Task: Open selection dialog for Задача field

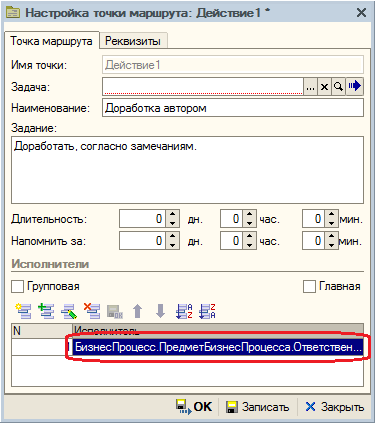Action: [310, 87]
